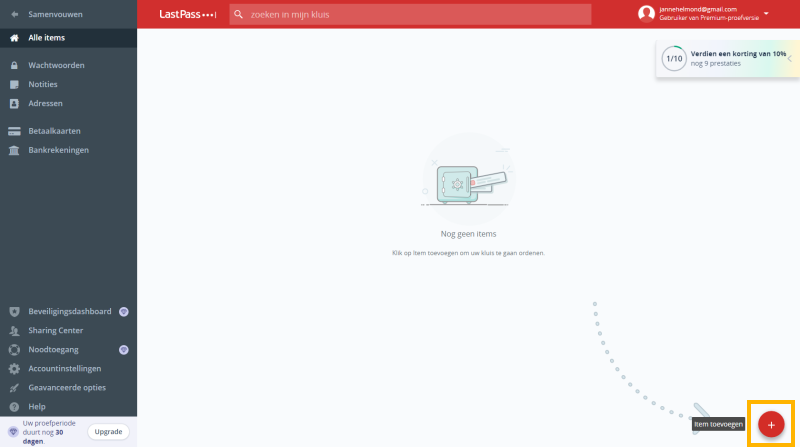This screenshot has height=447, width=800.
Task: Click the red plus add item button
Action: pos(770,425)
